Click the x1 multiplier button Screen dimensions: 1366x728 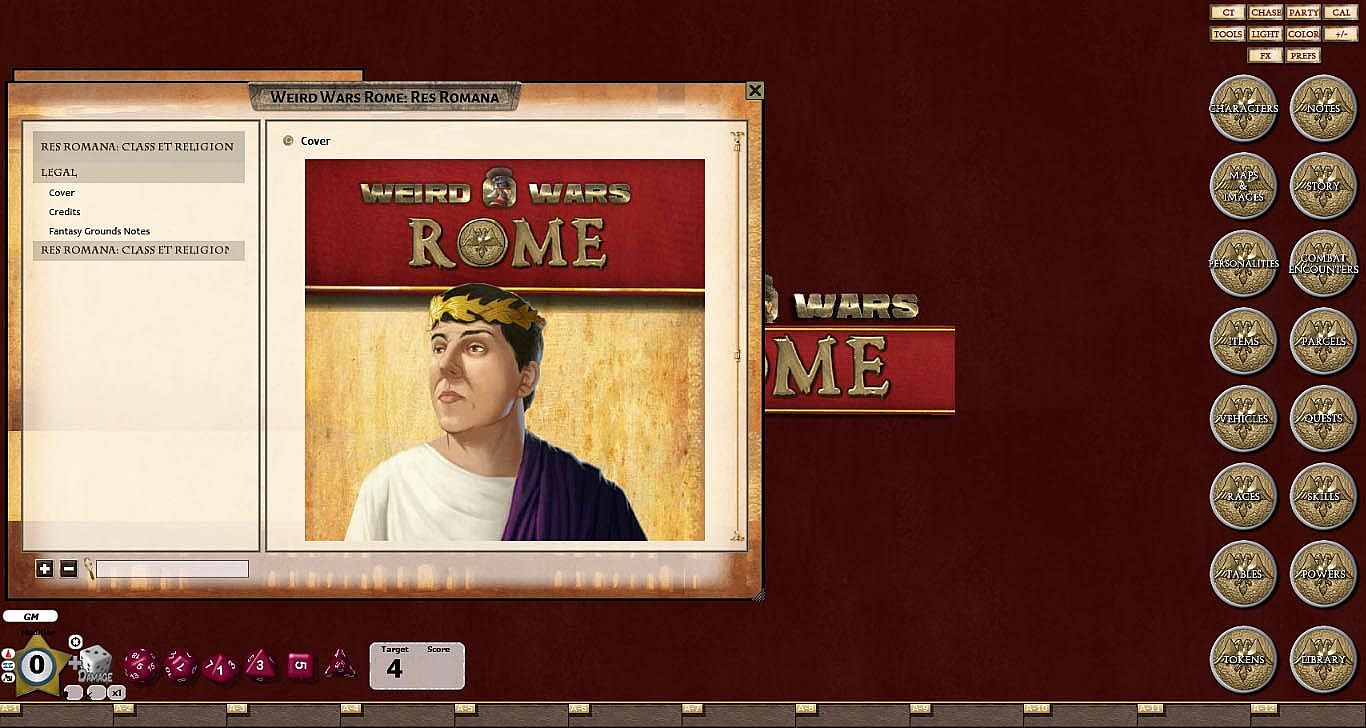(x=117, y=692)
